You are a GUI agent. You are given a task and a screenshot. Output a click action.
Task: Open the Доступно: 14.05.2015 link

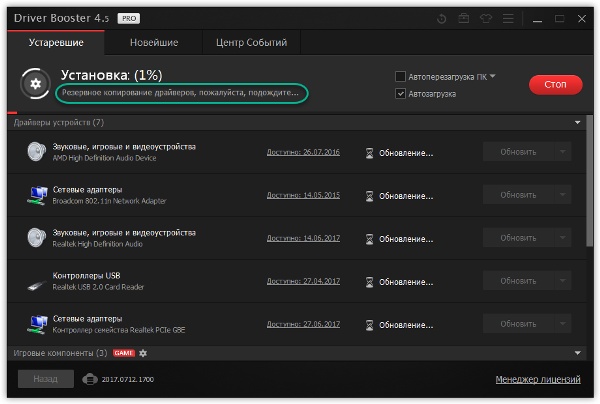click(x=303, y=195)
